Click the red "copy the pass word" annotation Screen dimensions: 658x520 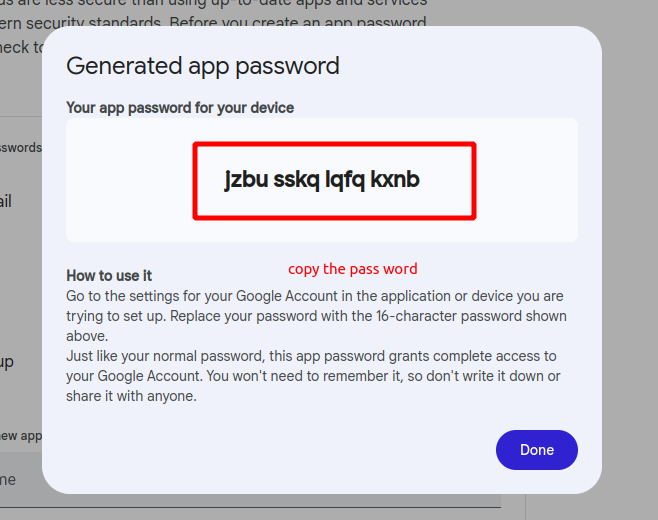[353, 269]
